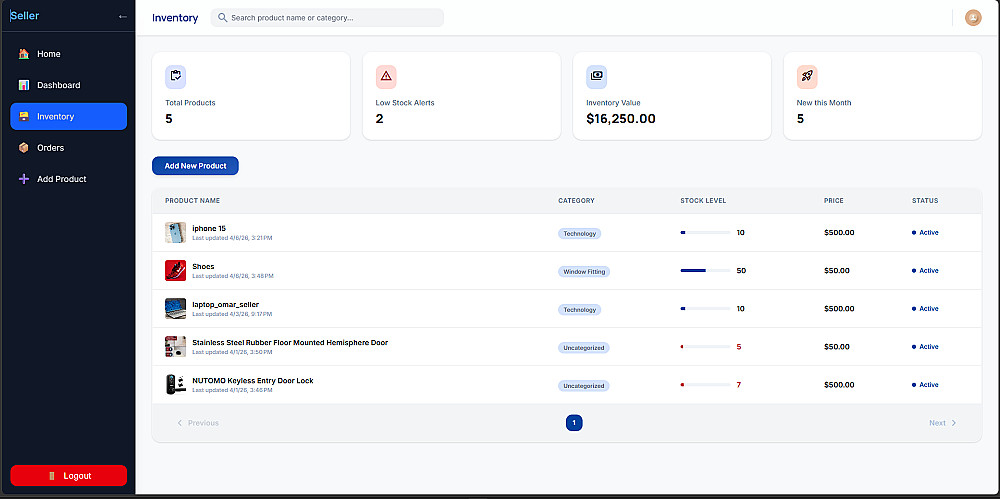Click the Shoes product name
1000x499 pixels.
coord(203,266)
